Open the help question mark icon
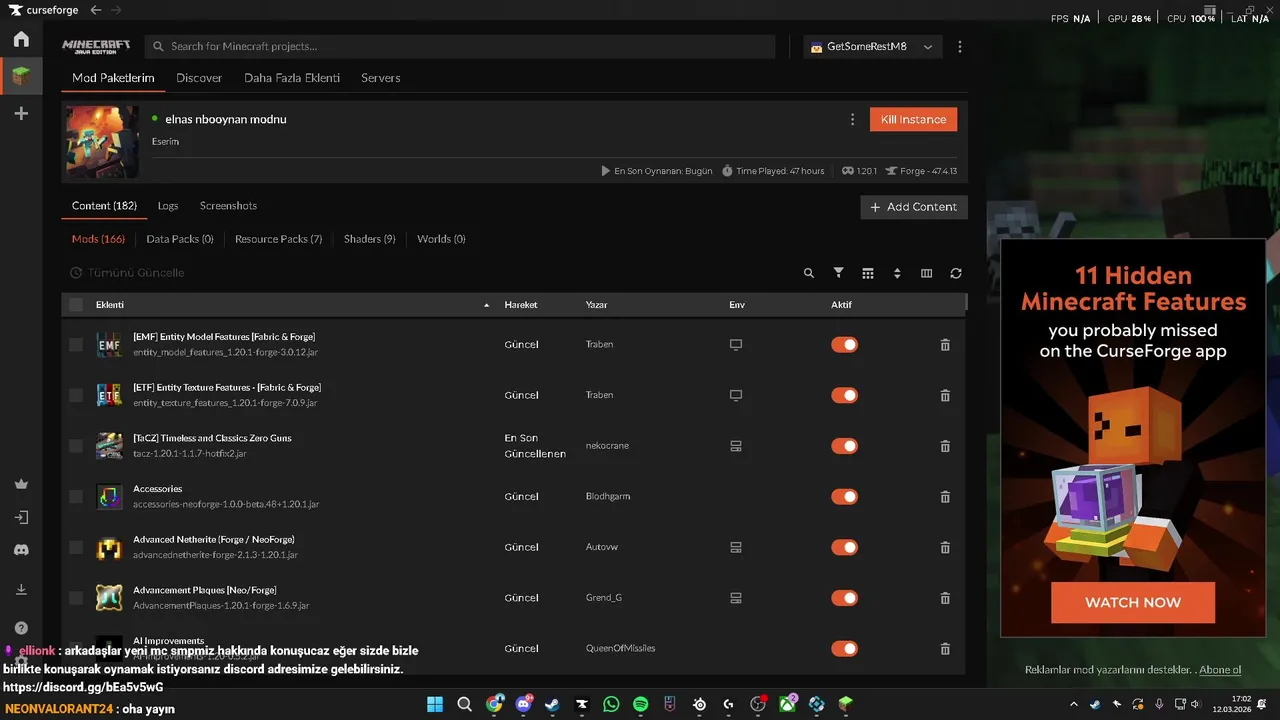Screen dimensions: 1280x720 21,628
